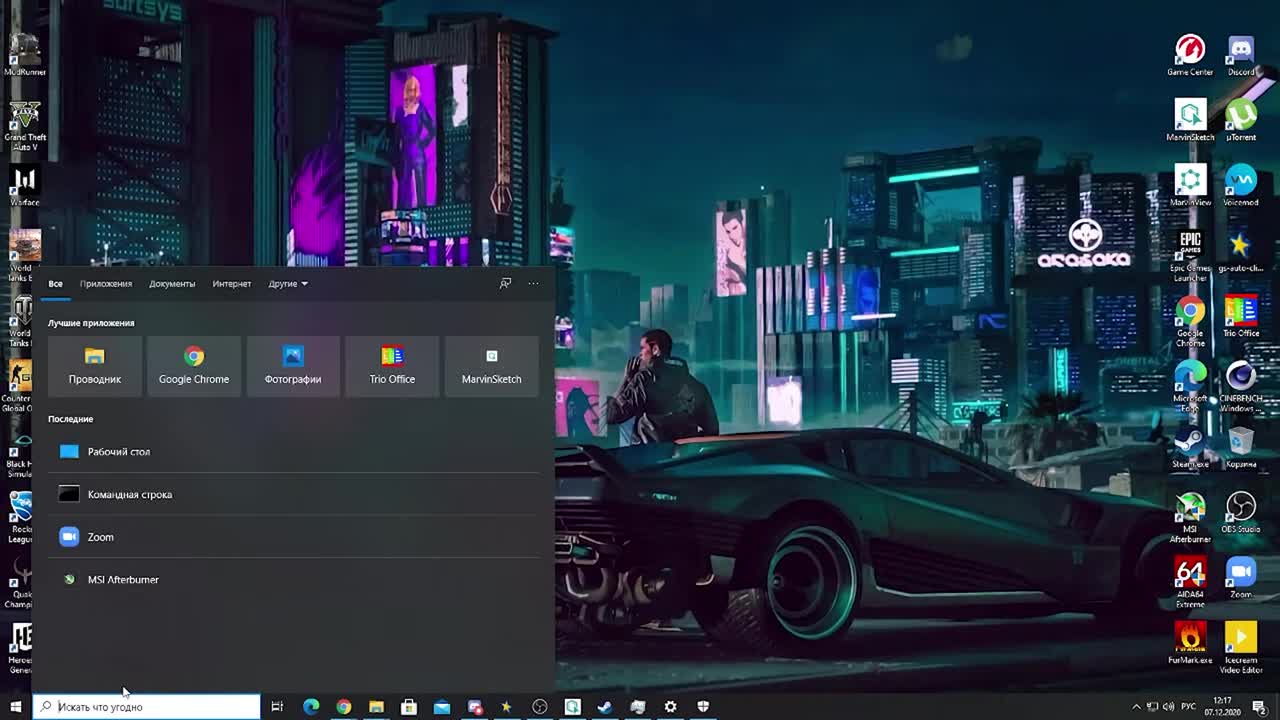This screenshot has height=720, width=1280.
Task: Switch to the Интернет tab
Action: pyautogui.click(x=232, y=284)
